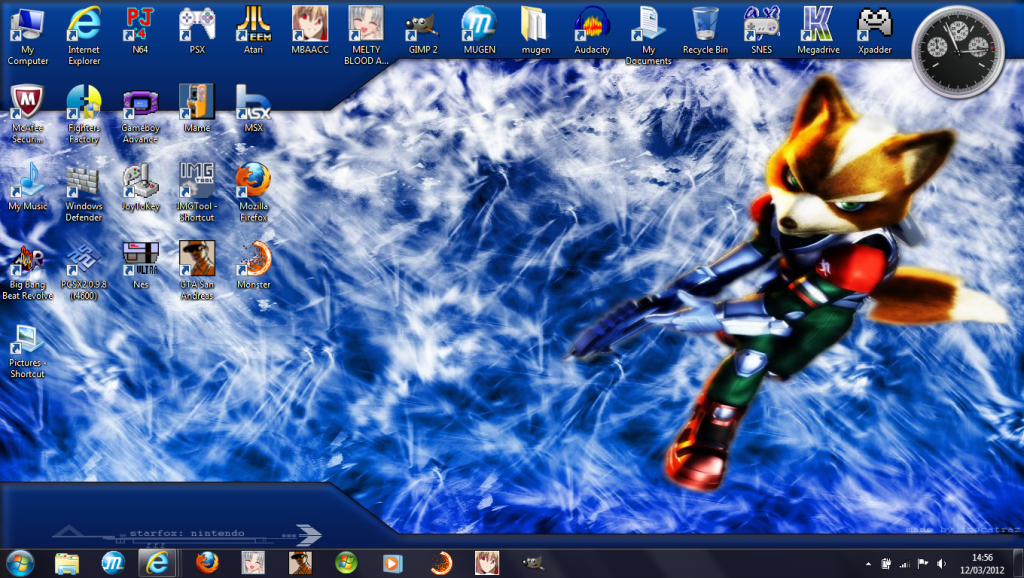
Task: Click the analog clock desktop gadget
Action: point(958,51)
